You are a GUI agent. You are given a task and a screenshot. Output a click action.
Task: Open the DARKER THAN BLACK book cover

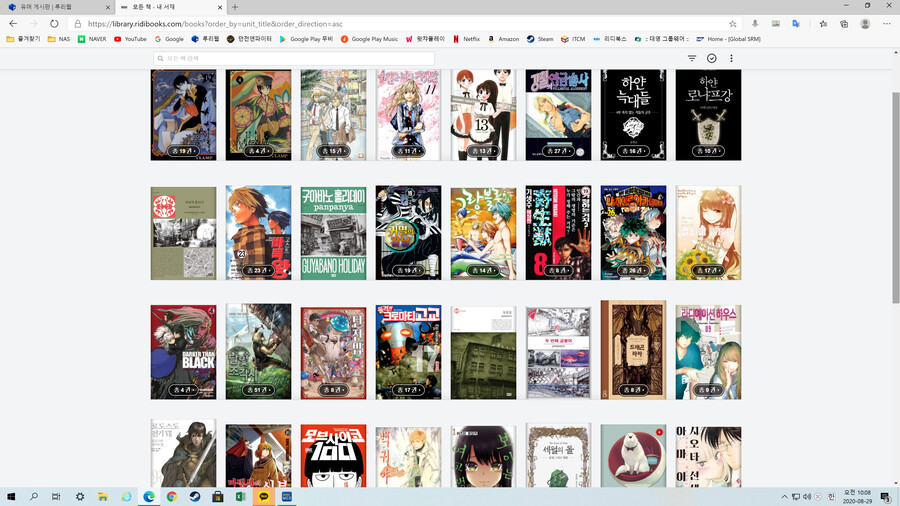183,352
